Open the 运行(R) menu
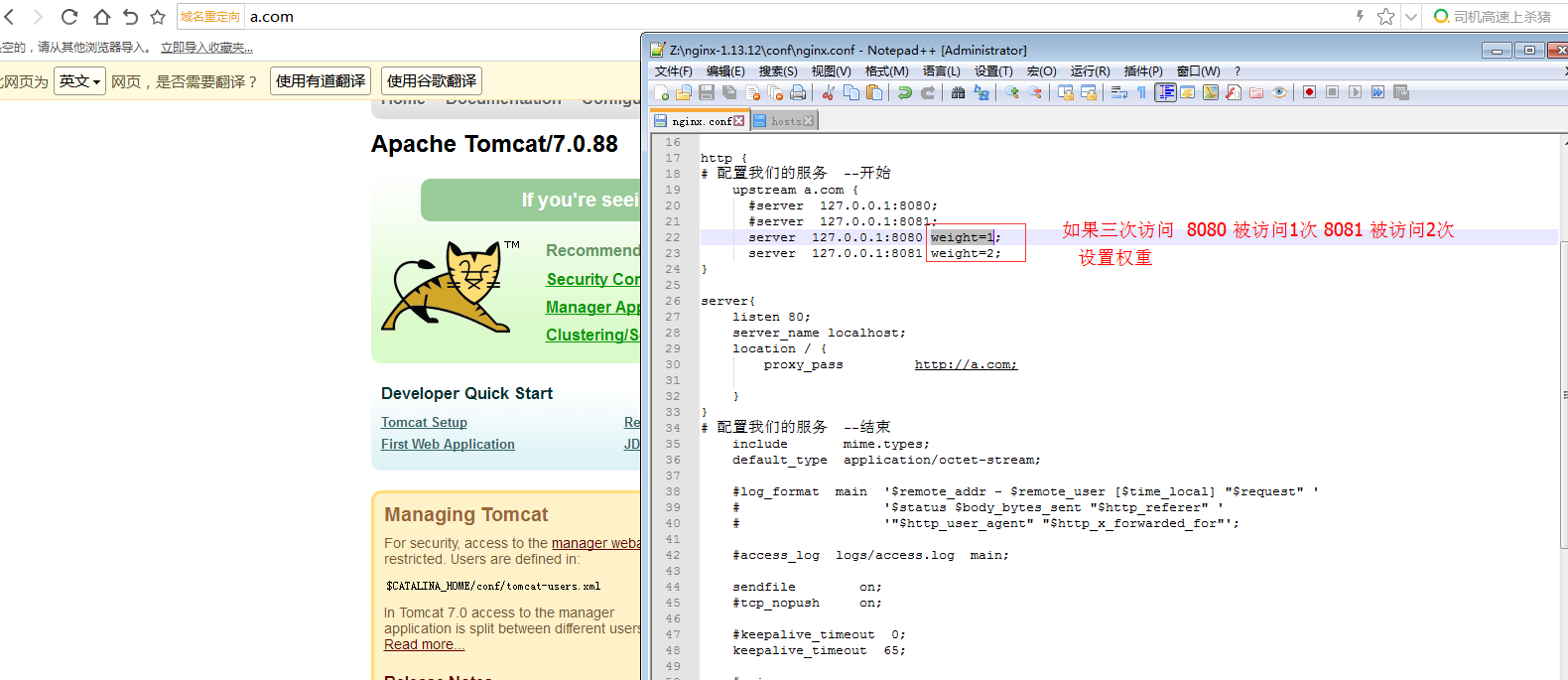The height and width of the screenshot is (680, 1568). click(1090, 71)
